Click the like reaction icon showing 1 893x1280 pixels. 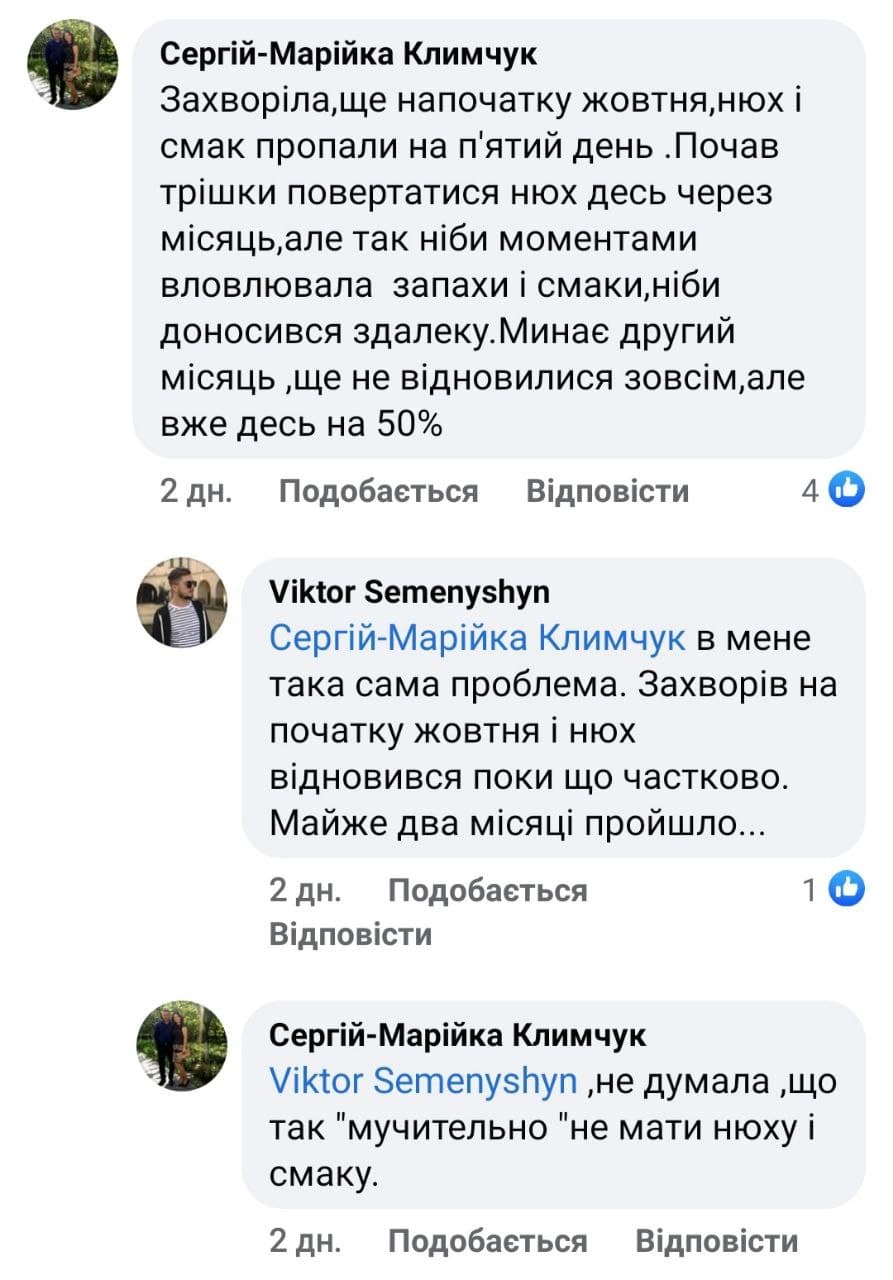click(x=846, y=888)
